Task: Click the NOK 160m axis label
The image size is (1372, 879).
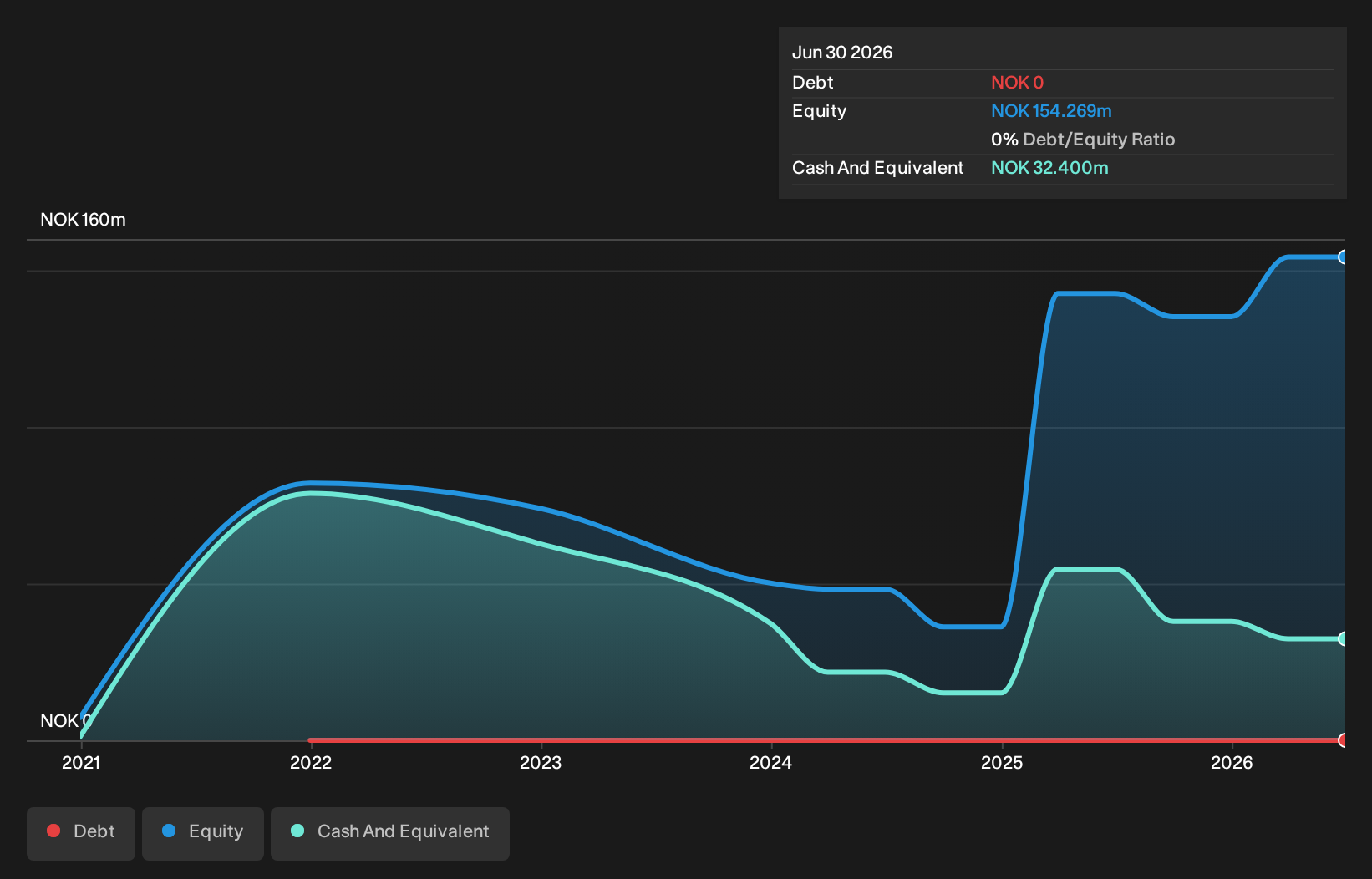Action: click(x=84, y=220)
